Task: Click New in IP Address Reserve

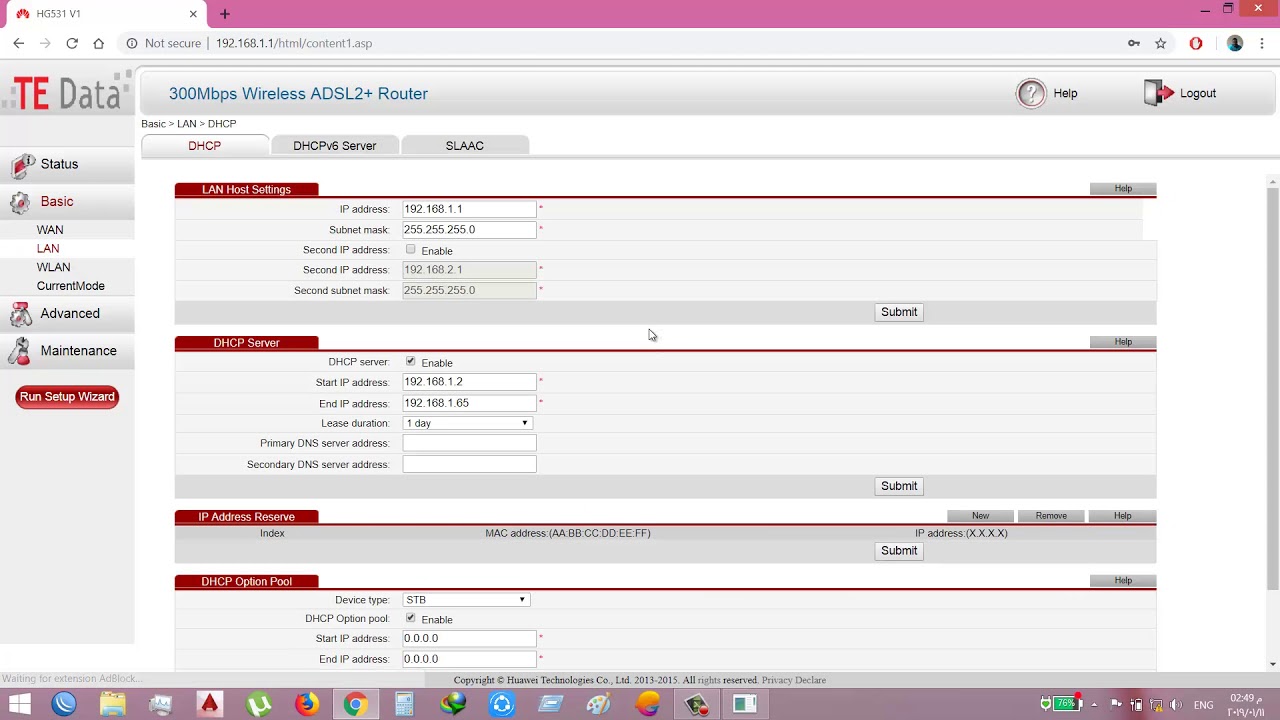Action: (981, 516)
